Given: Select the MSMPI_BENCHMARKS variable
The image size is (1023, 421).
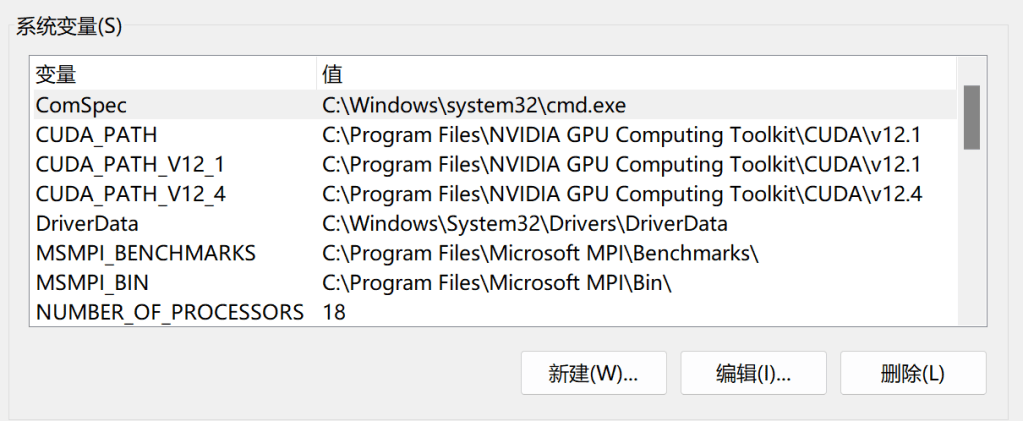Looking at the screenshot, I should pos(146,254).
